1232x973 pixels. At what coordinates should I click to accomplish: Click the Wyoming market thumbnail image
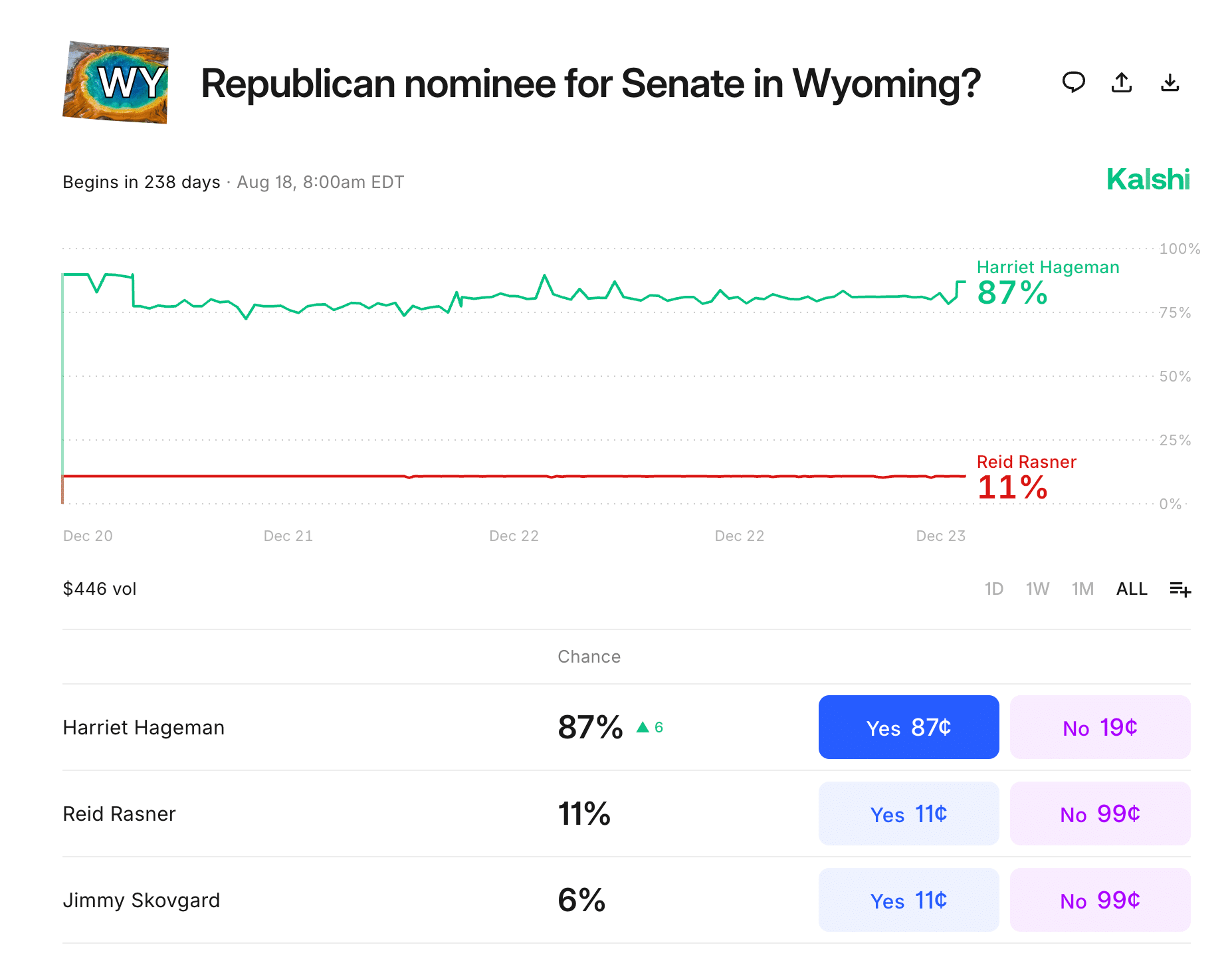click(x=116, y=82)
